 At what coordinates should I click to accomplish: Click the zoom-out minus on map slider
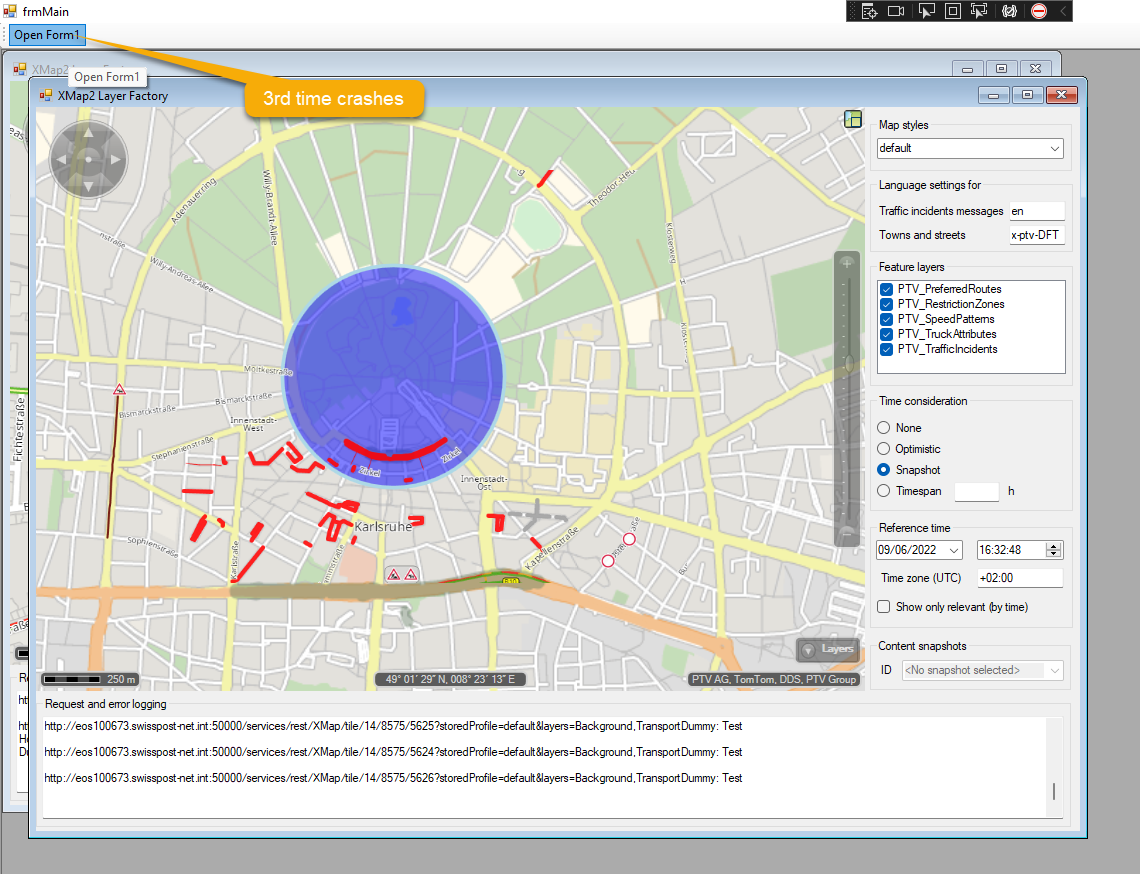847,532
